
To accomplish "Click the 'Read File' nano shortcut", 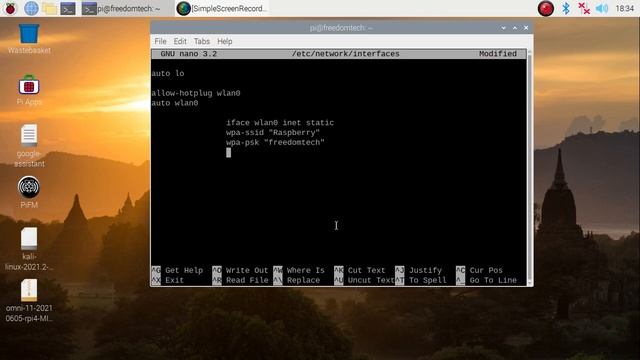I will [x=240, y=280].
